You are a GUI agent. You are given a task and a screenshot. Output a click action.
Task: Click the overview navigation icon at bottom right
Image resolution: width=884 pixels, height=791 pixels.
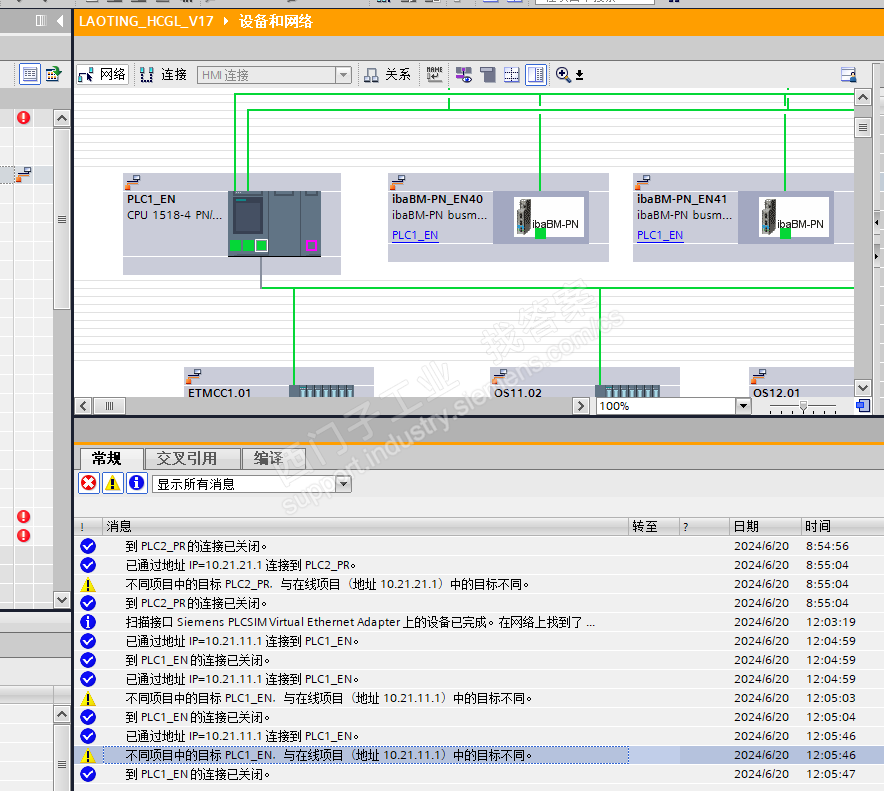click(x=863, y=405)
